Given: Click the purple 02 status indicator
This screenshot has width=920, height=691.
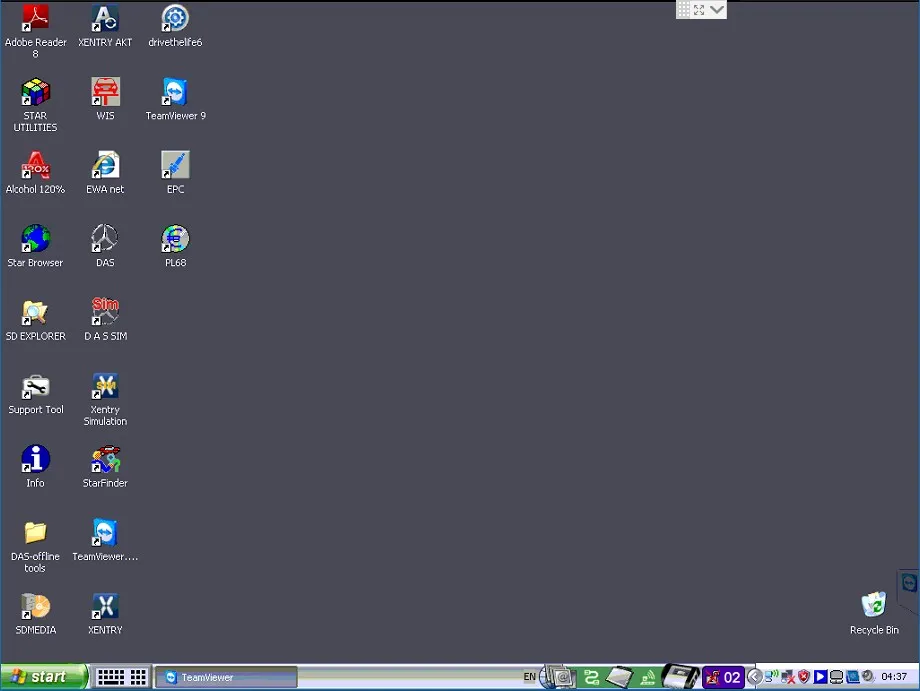Looking at the screenshot, I should click(724, 678).
